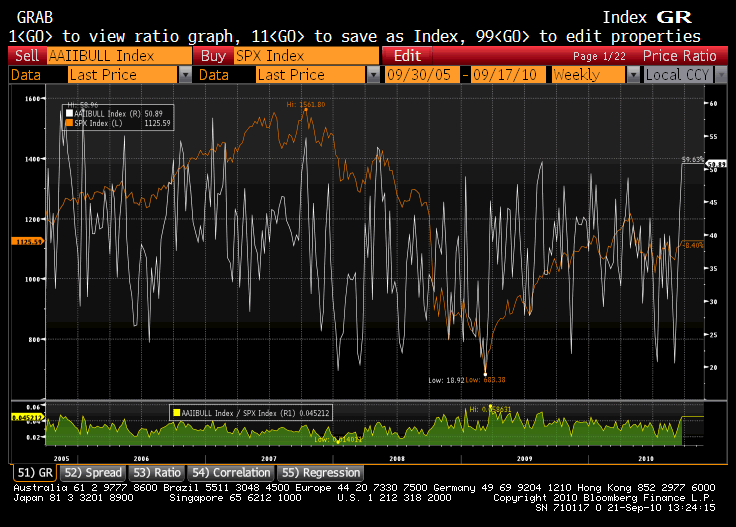Click the 2006 year label on axis

tap(141, 458)
